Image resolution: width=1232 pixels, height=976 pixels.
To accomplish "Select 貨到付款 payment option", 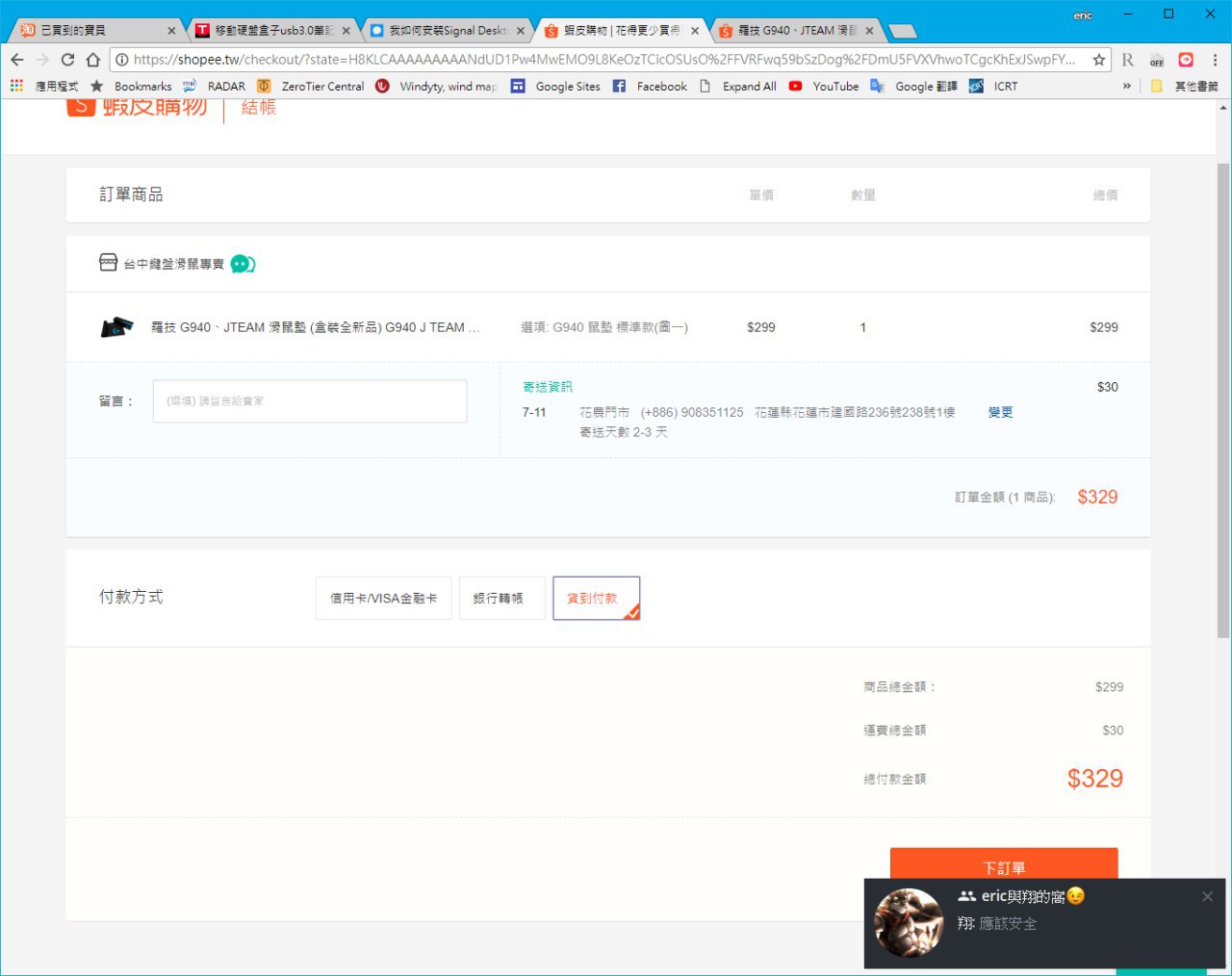I will point(596,599).
